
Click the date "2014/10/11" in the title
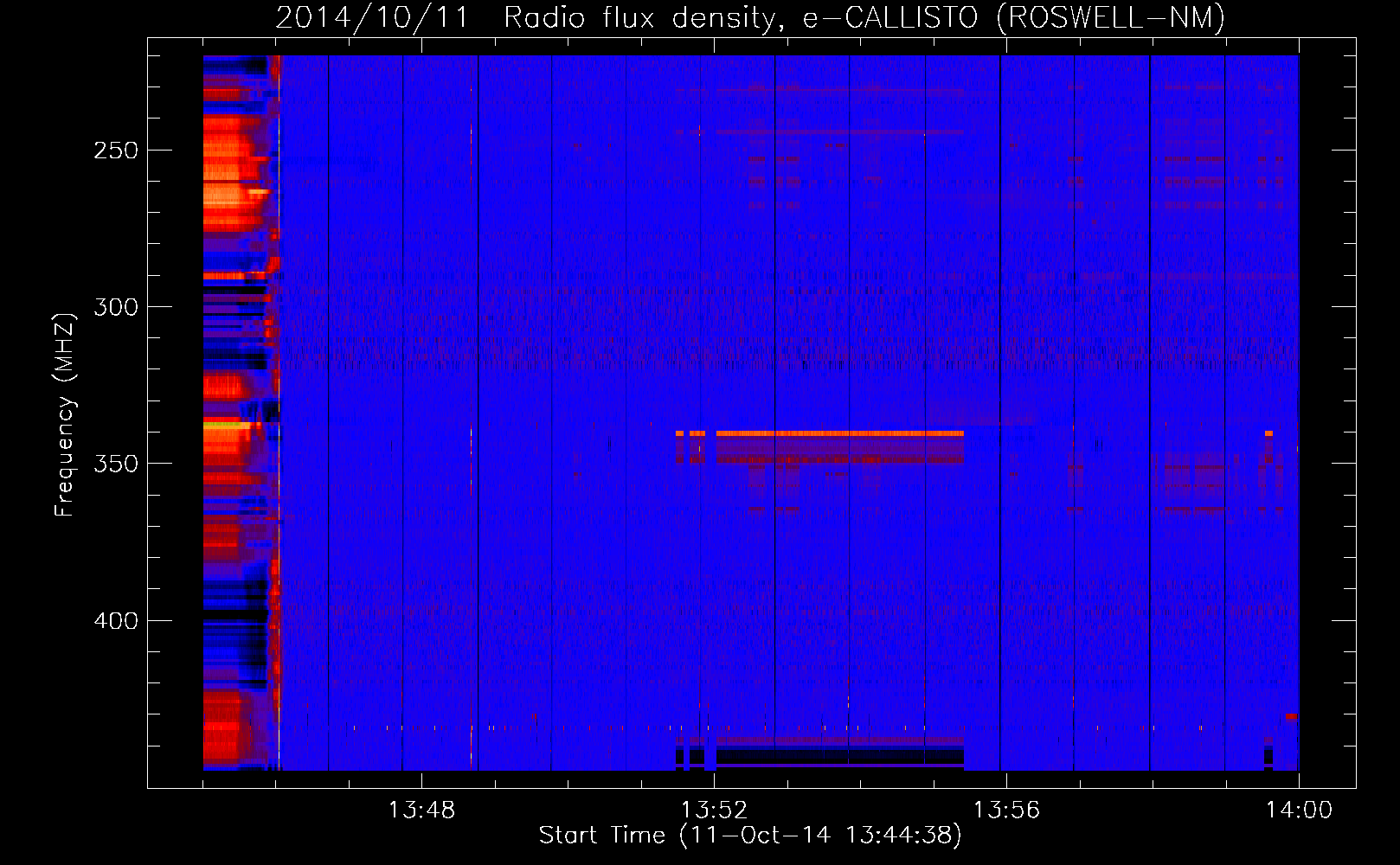[x=372, y=17]
